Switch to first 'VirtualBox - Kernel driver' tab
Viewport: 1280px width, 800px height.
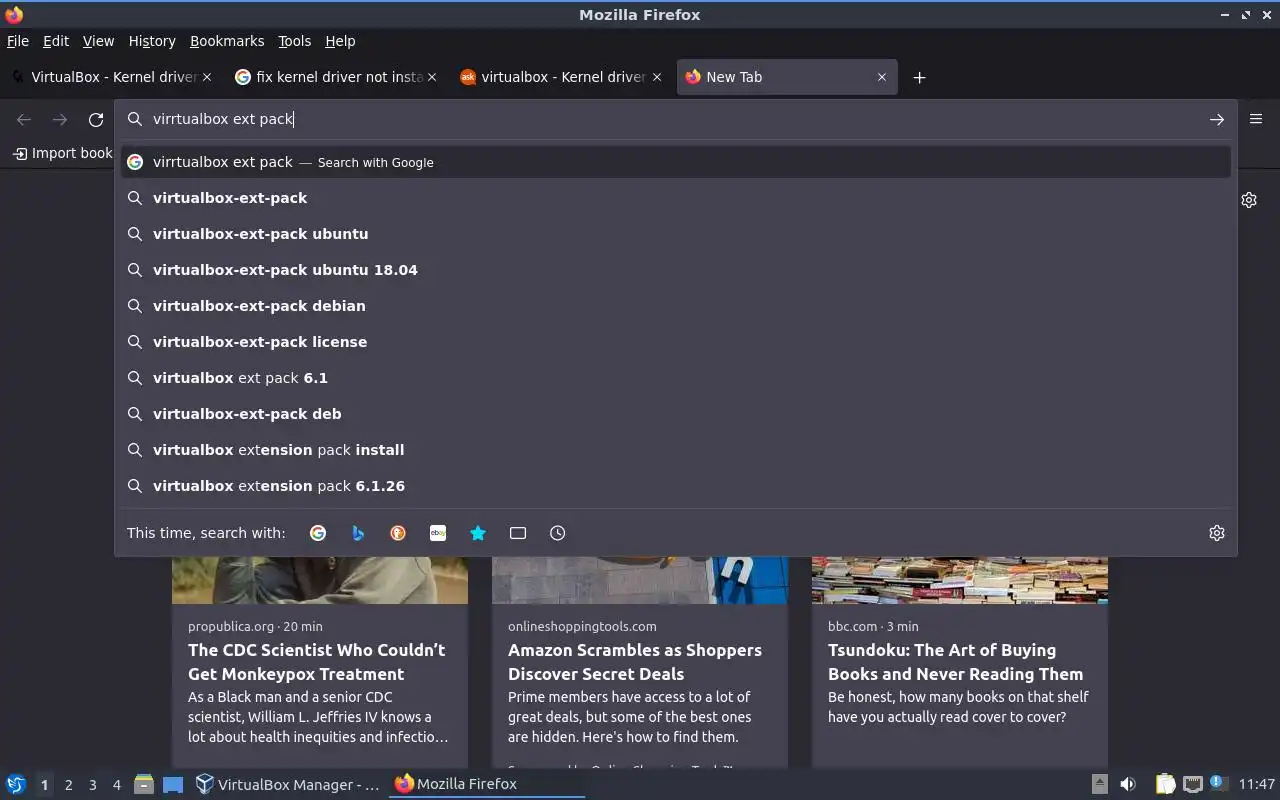pyautogui.click(x=110, y=77)
